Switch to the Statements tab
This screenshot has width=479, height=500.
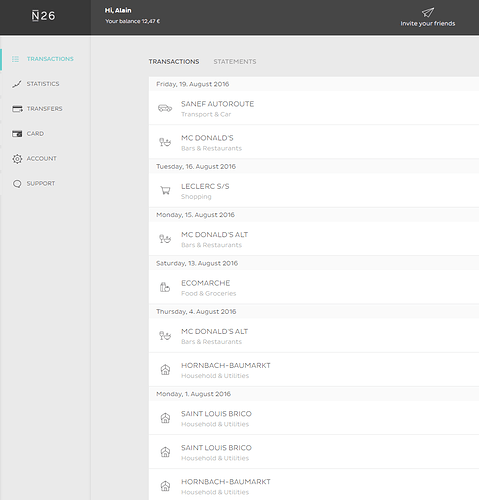coord(235,62)
